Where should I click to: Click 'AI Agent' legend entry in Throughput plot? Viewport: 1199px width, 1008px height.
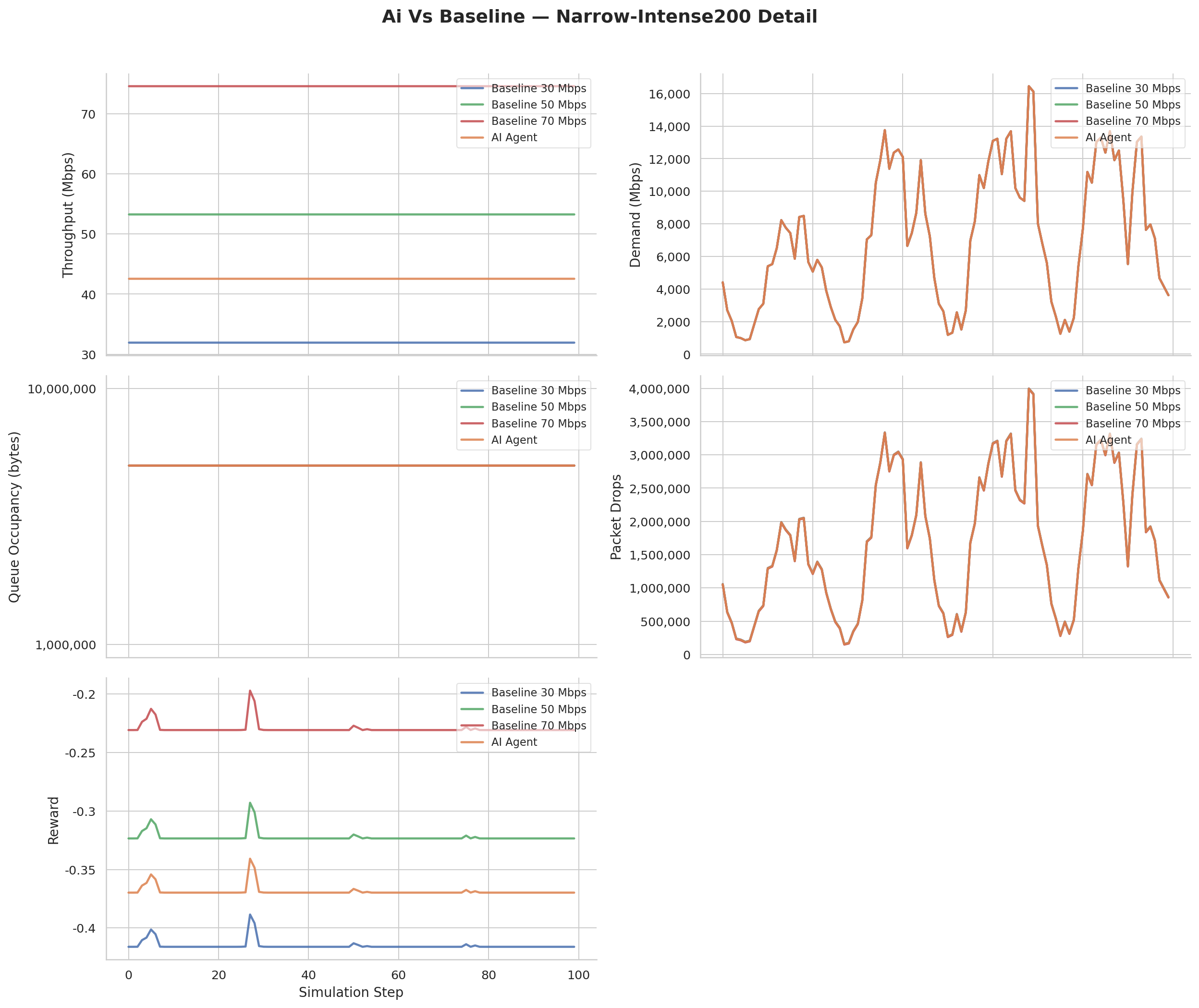coord(514,138)
